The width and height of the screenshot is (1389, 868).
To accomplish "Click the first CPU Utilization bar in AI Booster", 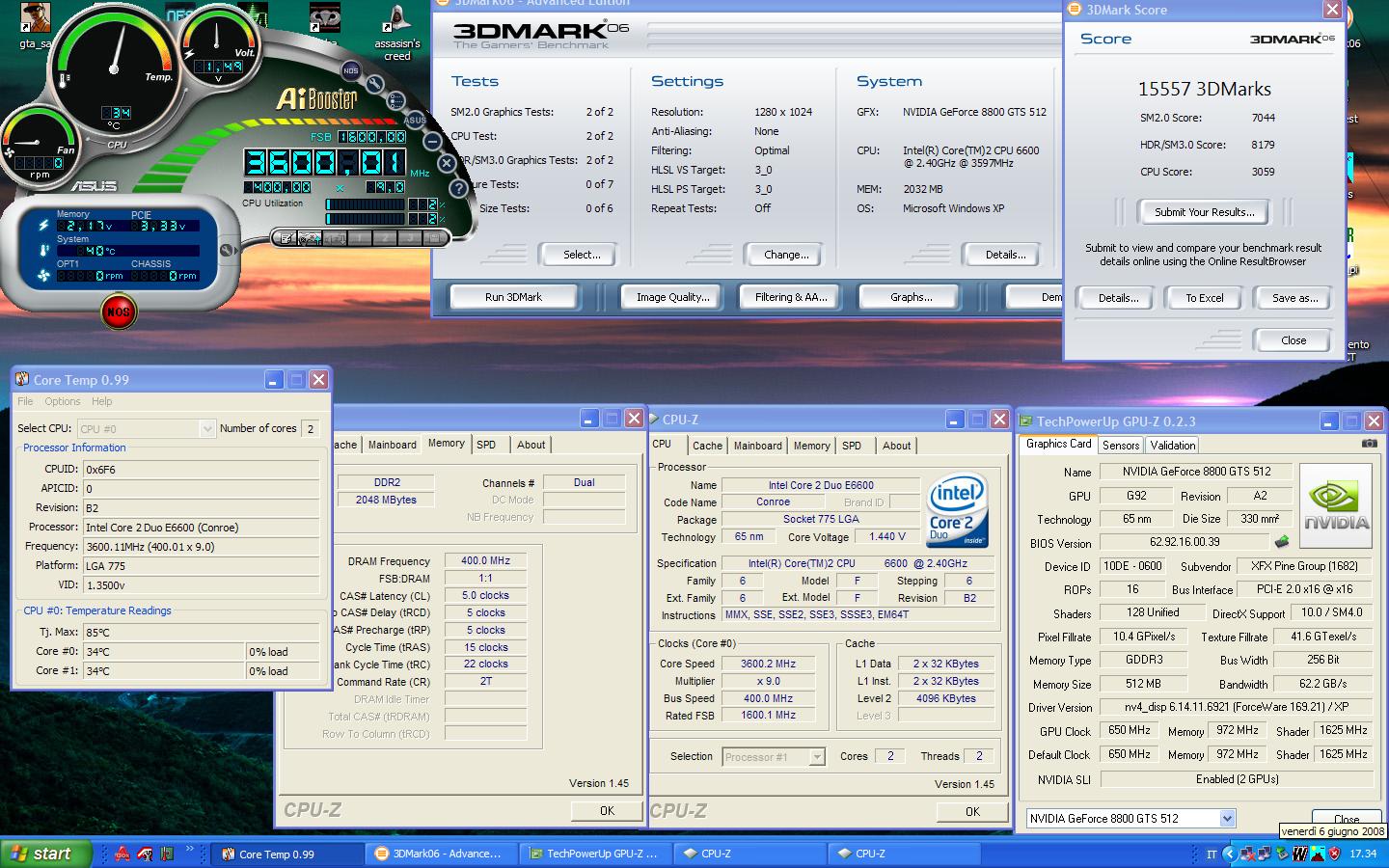I will [x=365, y=204].
